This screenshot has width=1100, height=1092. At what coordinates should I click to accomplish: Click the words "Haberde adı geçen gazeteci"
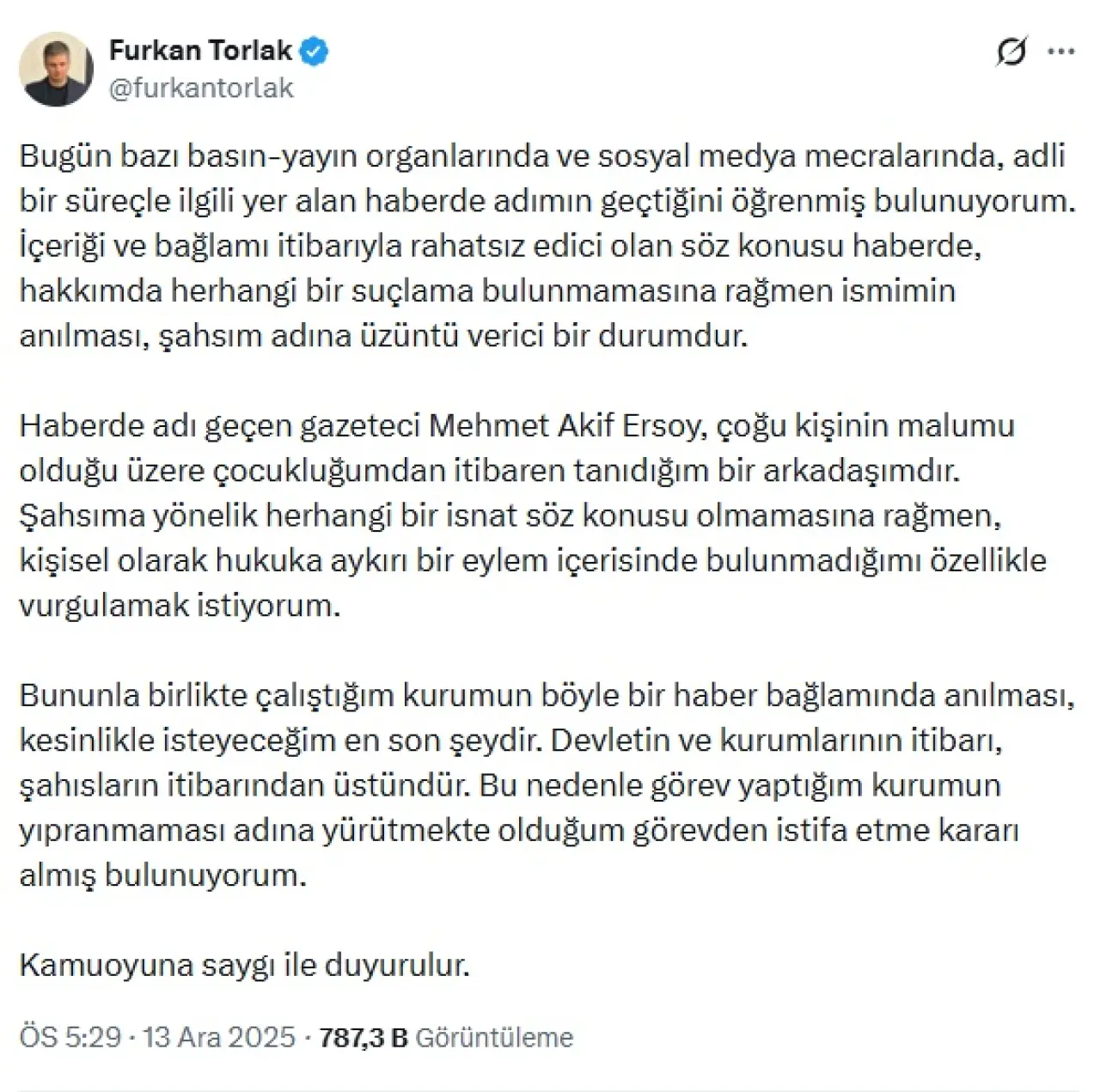[220, 425]
